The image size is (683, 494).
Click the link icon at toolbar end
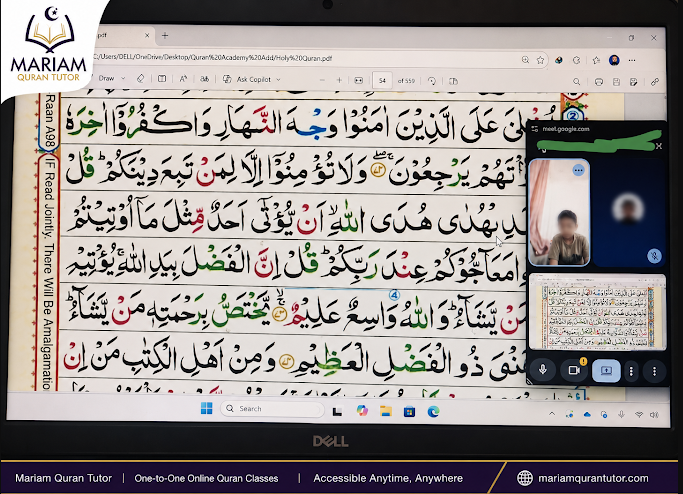click(654, 81)
